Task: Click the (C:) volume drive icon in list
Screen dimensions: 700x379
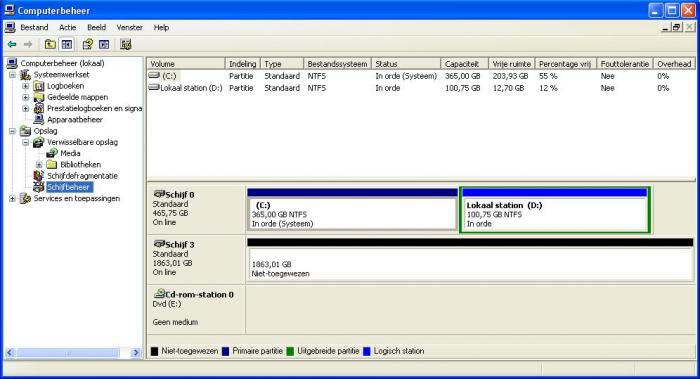Action: click(x=154, y=75)
